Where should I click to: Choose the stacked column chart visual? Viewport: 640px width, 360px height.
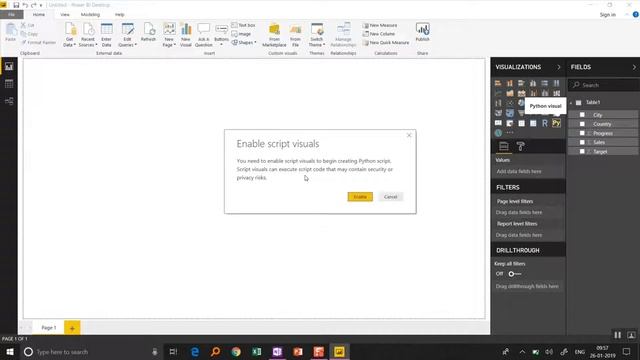pos(510,83)
